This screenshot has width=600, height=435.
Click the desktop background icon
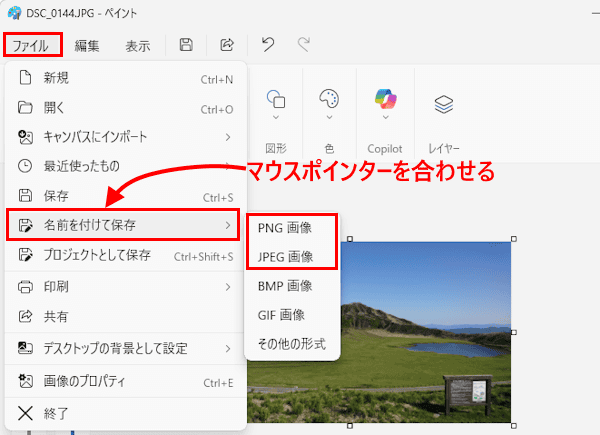pyautogui.click(x=25, y=348)
